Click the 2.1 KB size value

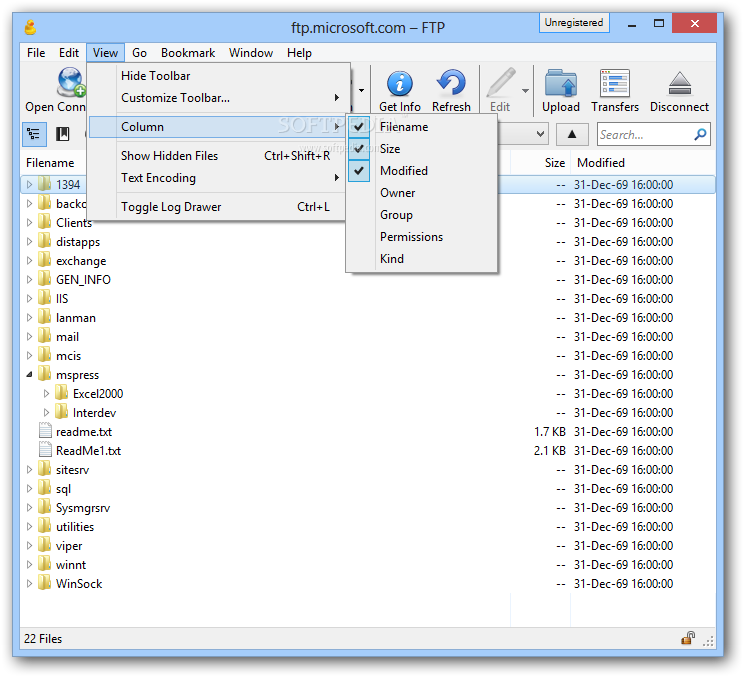point(549,451)
